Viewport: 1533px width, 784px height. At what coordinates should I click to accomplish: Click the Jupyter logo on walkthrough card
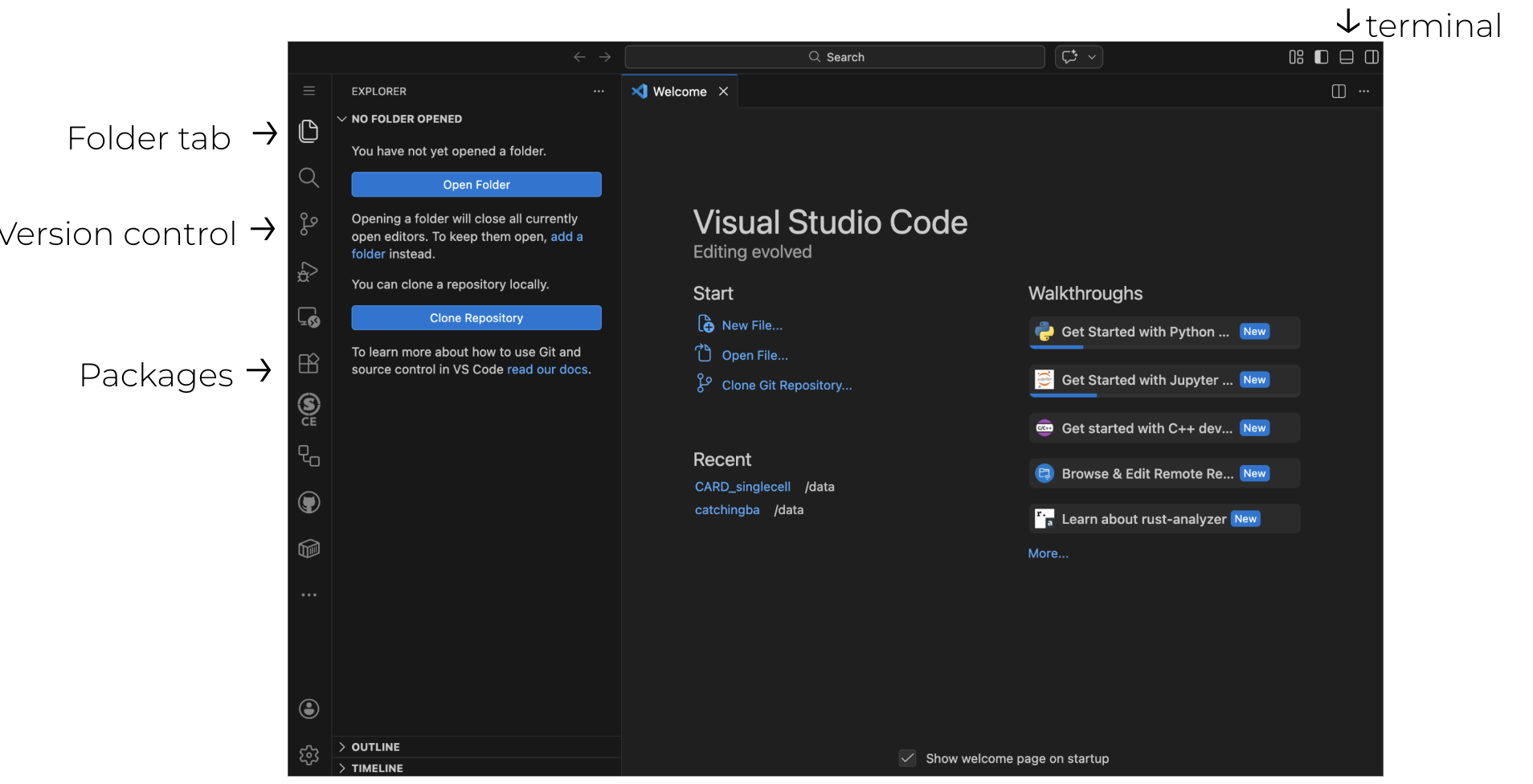point(1044,380)
